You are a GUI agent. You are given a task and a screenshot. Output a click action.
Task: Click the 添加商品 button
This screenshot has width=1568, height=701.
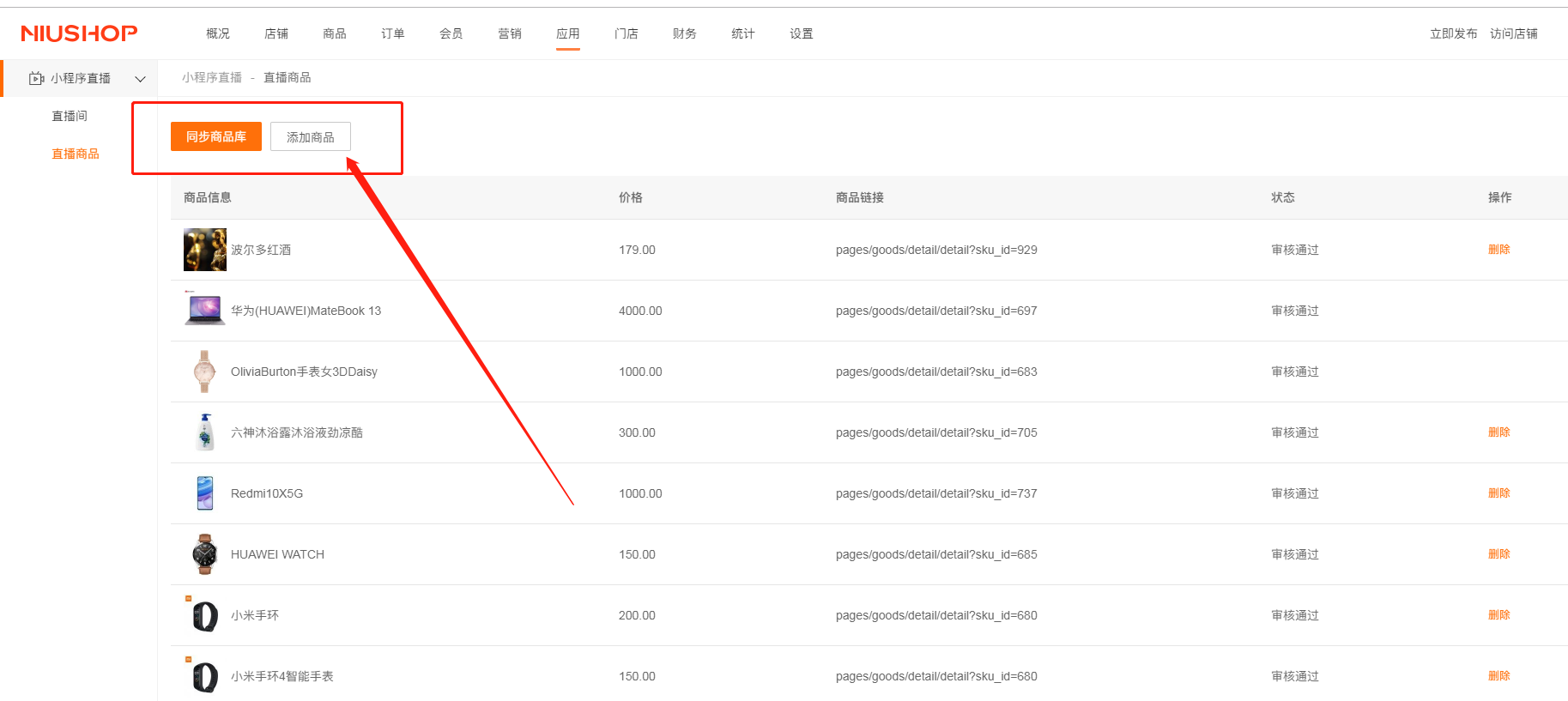point(311,136)
